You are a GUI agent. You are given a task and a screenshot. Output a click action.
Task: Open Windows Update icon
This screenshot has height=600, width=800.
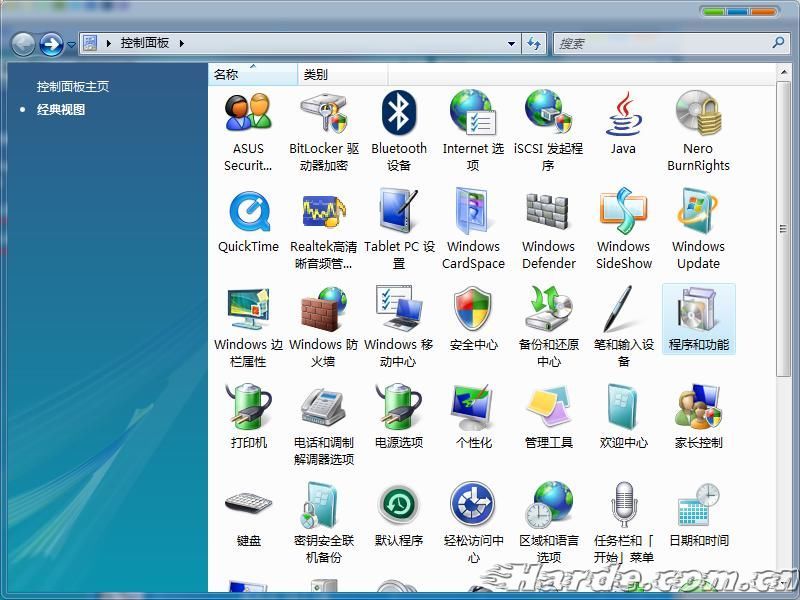tap(698, 230)
